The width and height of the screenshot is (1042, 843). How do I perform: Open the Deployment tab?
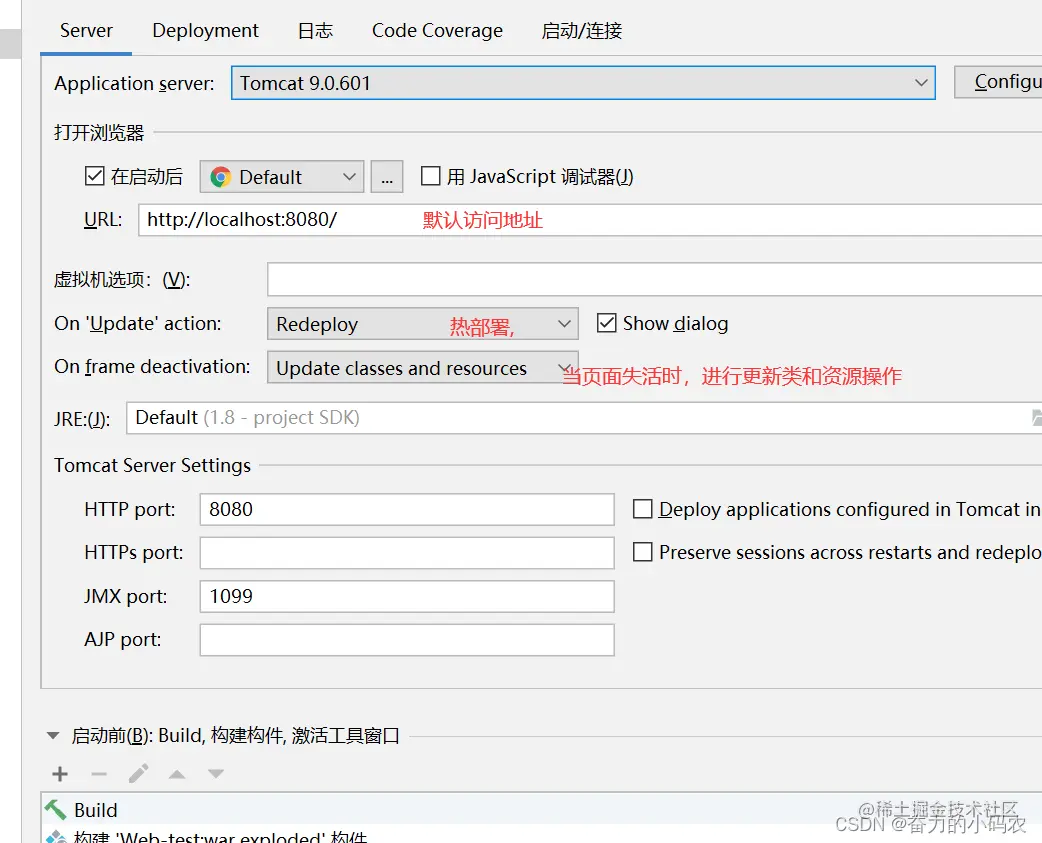click(205, 31)
